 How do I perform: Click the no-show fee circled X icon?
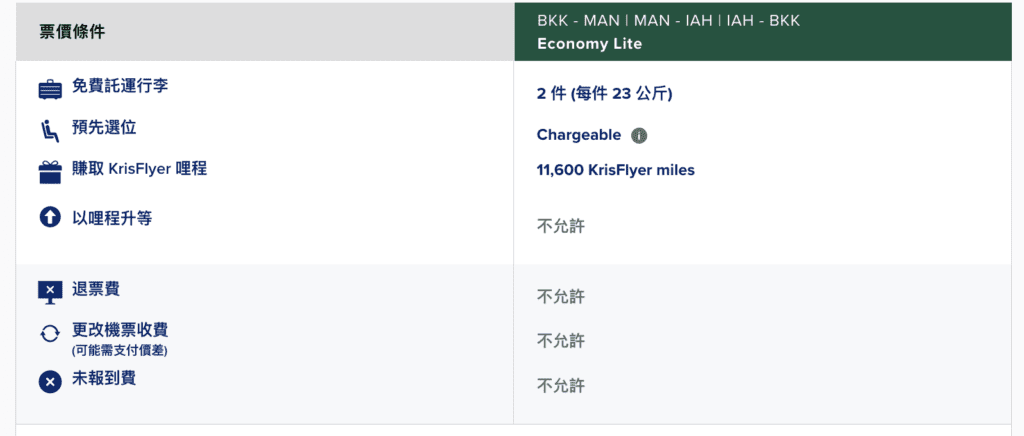pyautogui.click(x=50, y=382)
